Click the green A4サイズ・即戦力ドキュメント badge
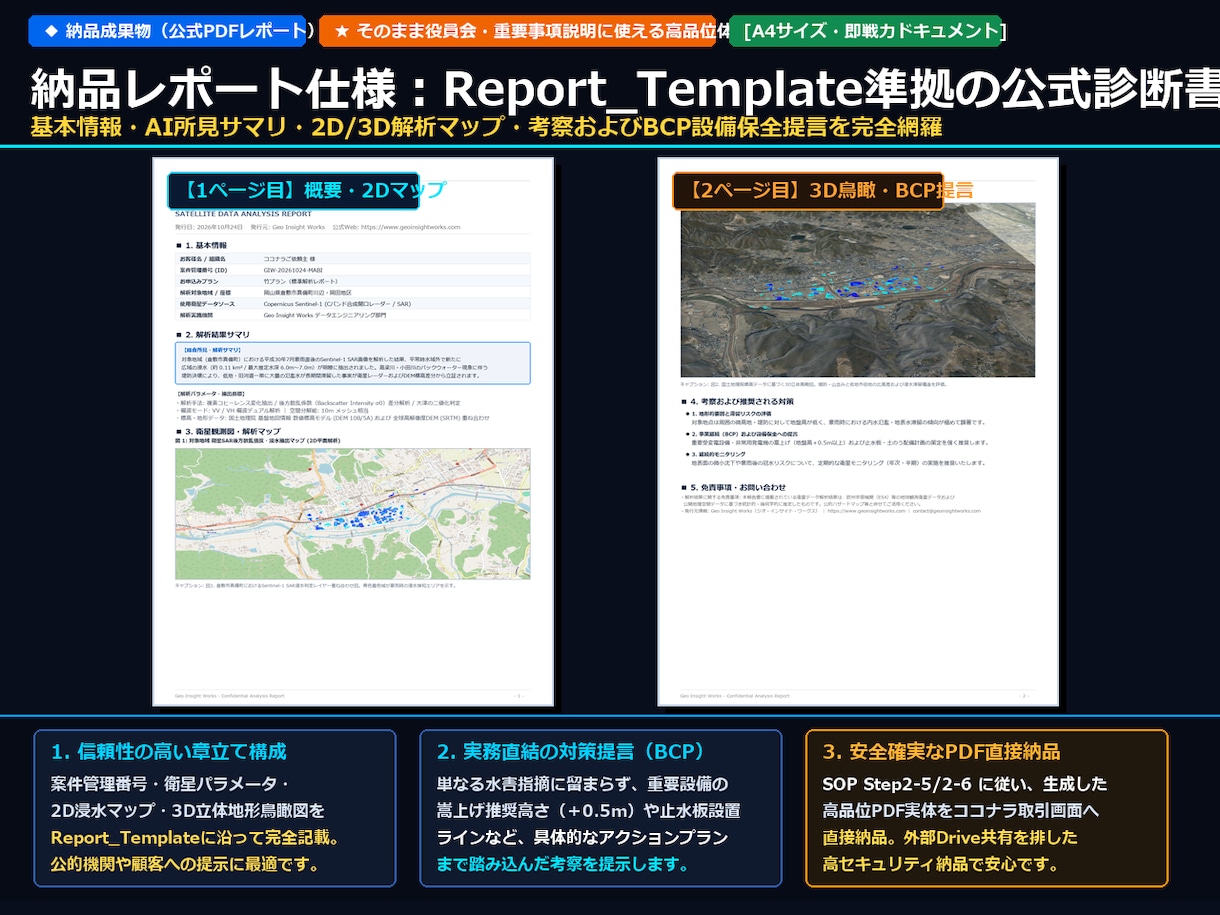Image resolution: width=1220 pixels, height=915 pixels. coord(866,31)
